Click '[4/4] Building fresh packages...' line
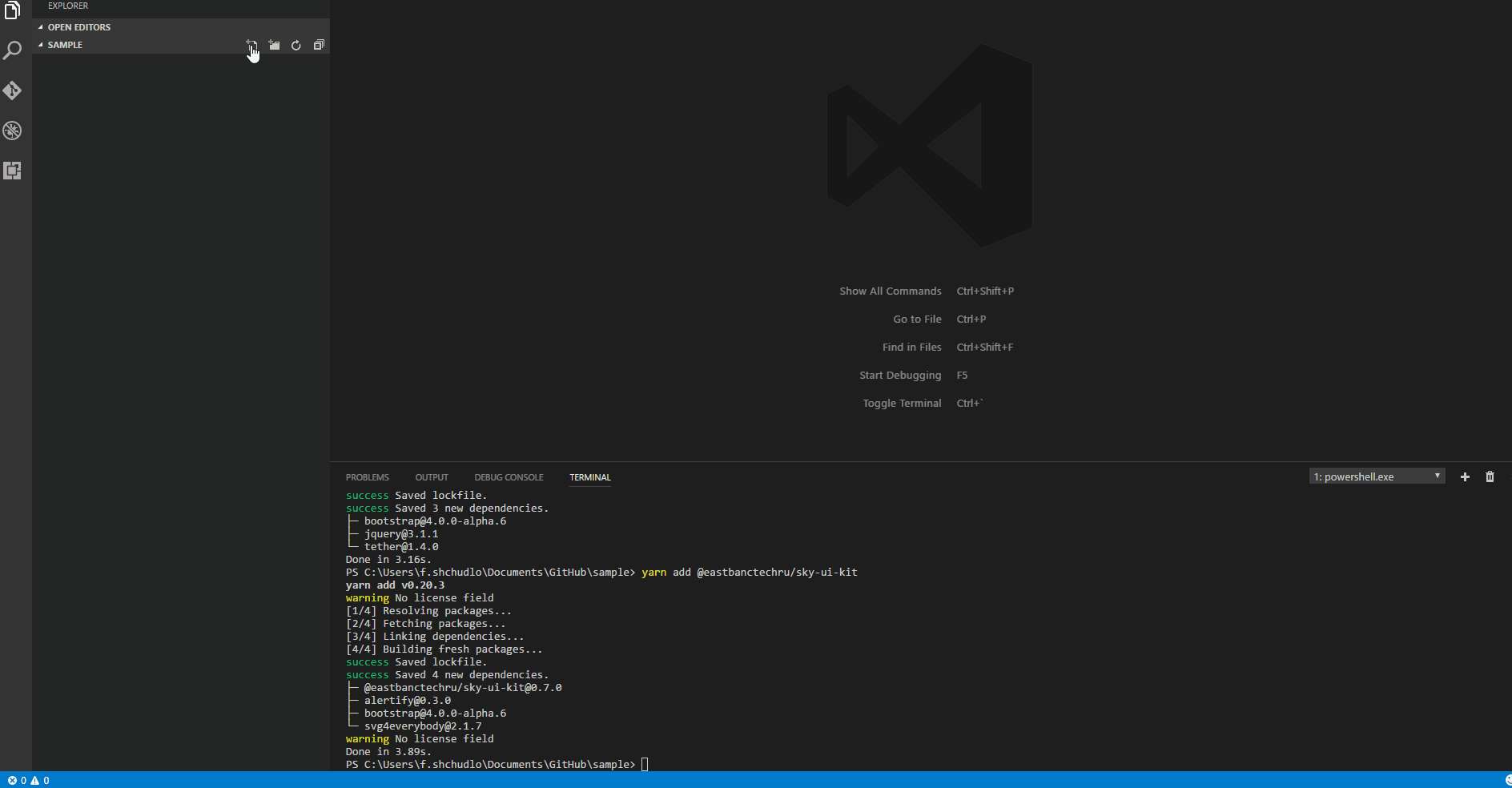Screen dimensions: 1512x788 (444, 649)
